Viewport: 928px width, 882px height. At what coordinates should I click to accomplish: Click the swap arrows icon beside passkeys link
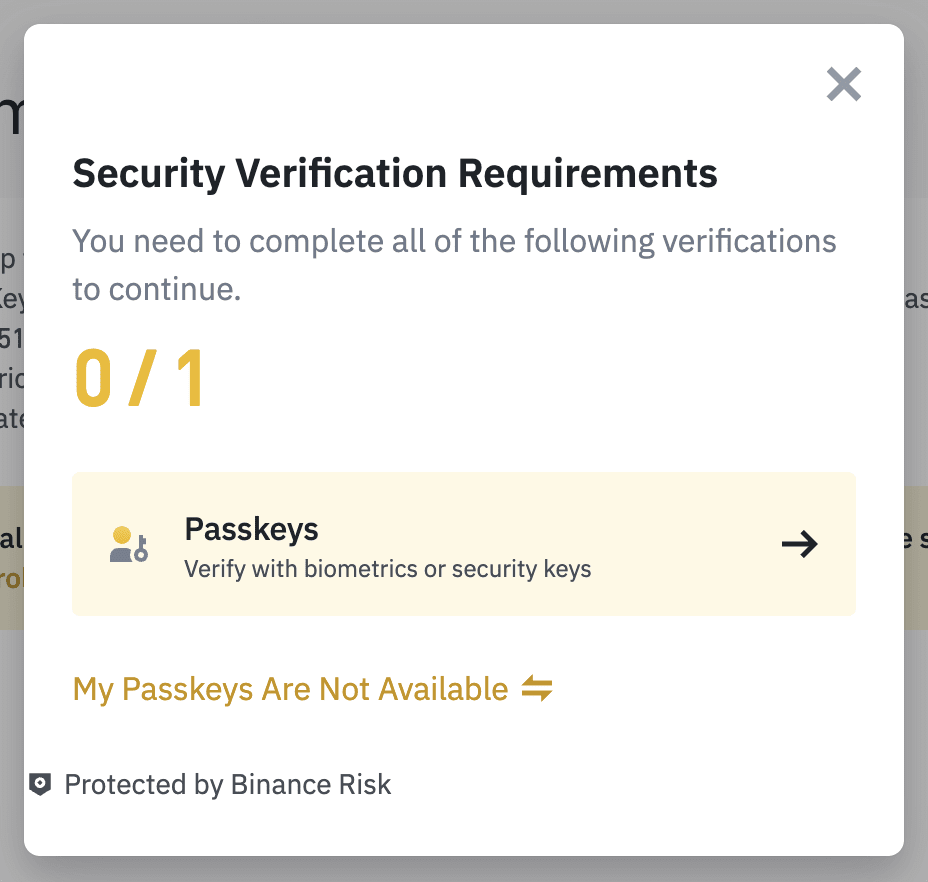pyautogui.click(x=537, y=689)
